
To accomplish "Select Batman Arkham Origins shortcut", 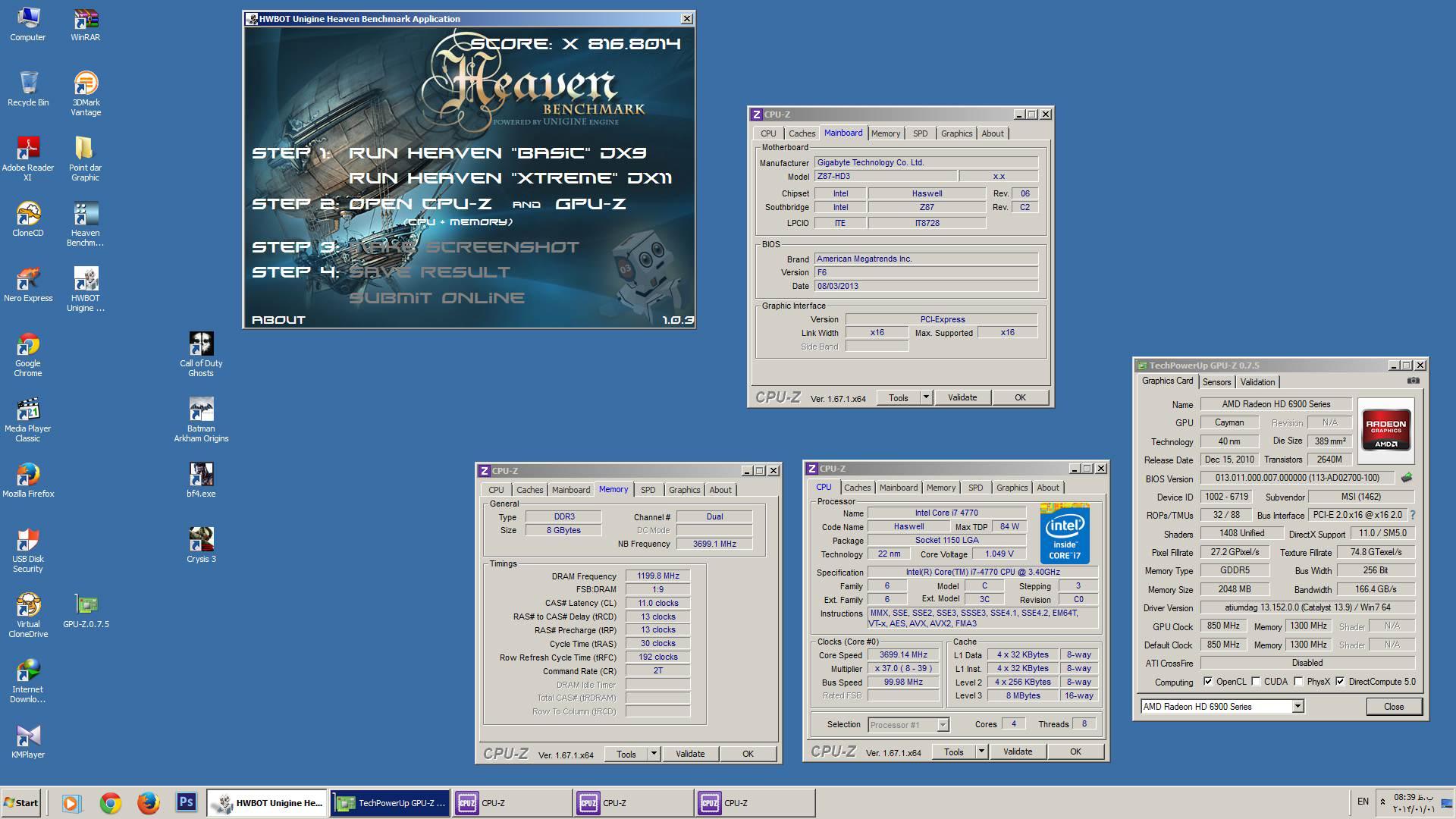I will [x=201, y=419].
